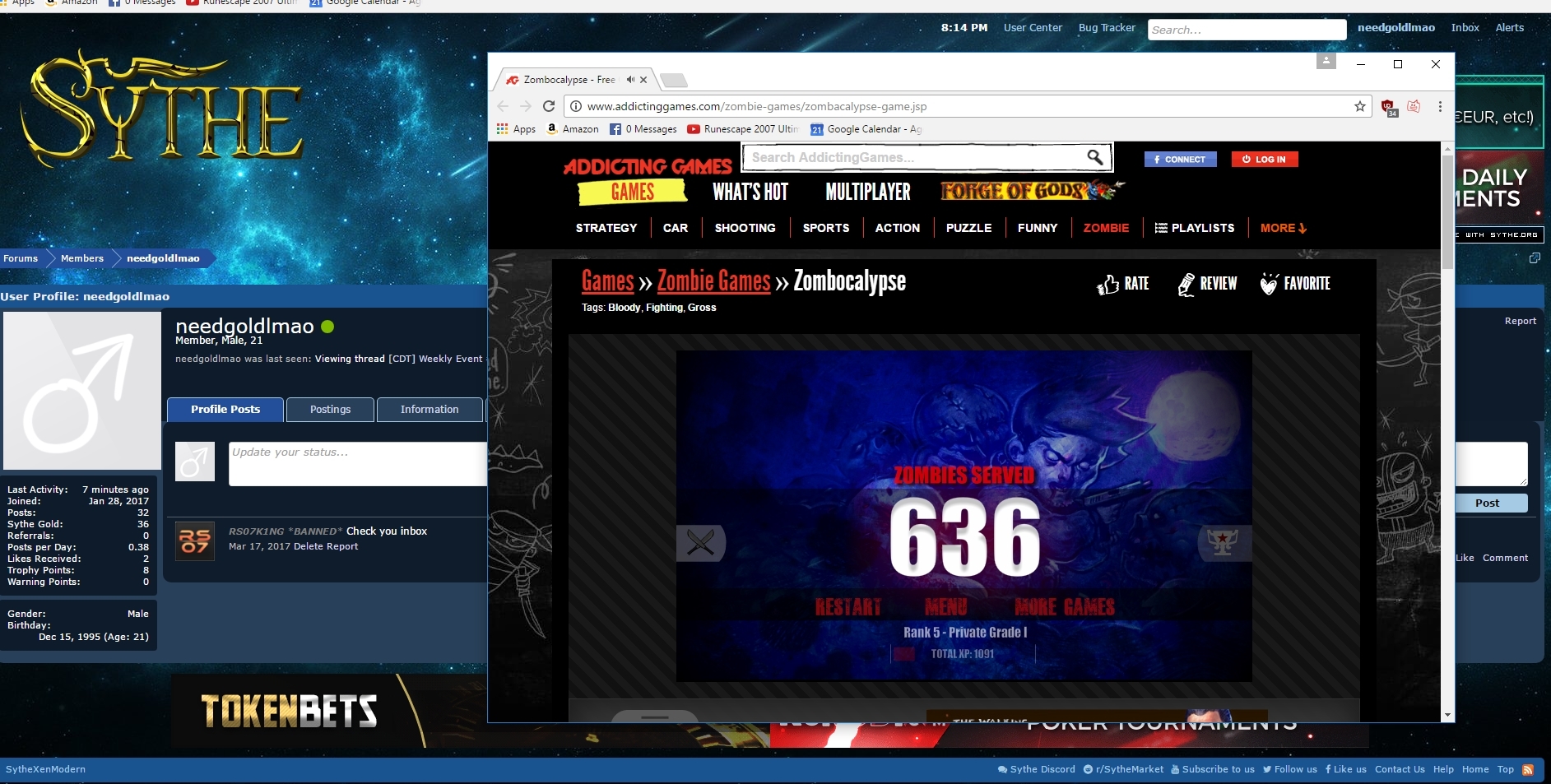Screen dimensions: 1551x784
Task: Open Chrome's three-dot menu
Action: tap(1440, 106)
